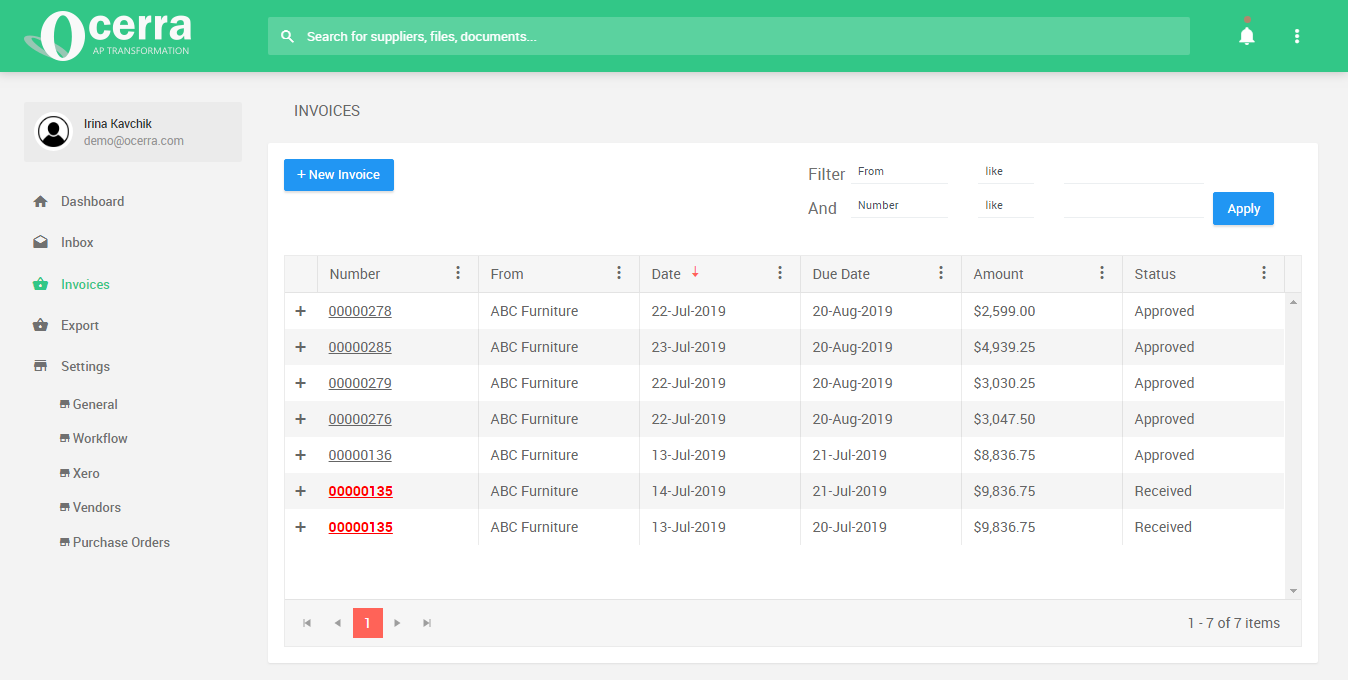Open the top-right vertical dots menu
This screenshot has height=680, width=1348.
pyautogui.click(x=1297, y=36)
